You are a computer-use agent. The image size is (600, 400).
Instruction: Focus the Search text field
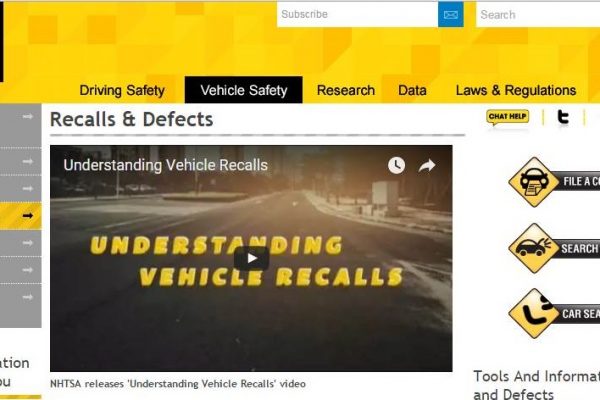tap(538, 15)
